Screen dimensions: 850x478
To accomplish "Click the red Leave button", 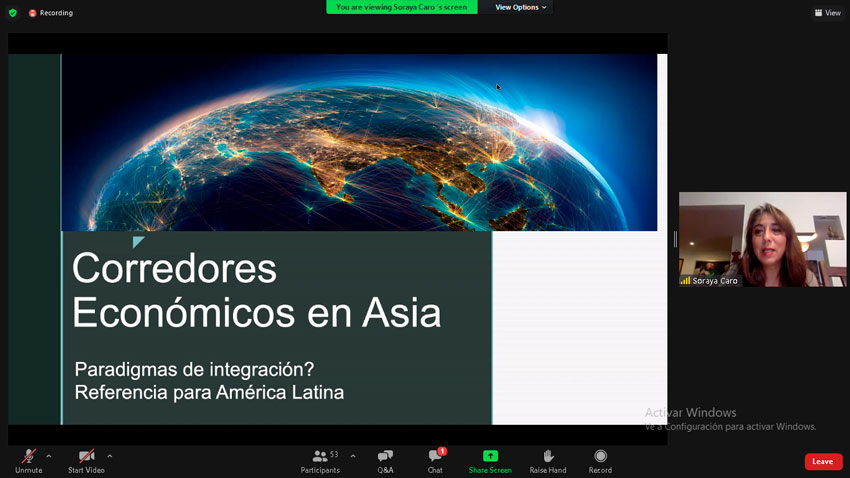I will pos(823,461).
